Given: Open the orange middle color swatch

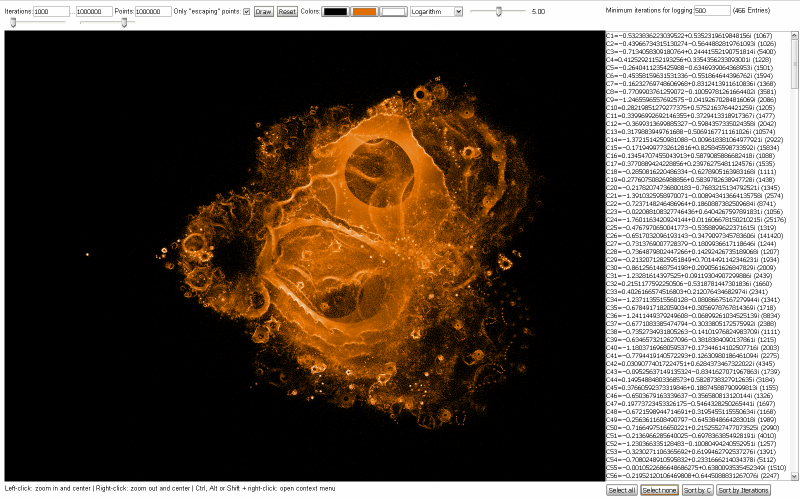Looking at the screenshot, I should (x=365, y=11).
